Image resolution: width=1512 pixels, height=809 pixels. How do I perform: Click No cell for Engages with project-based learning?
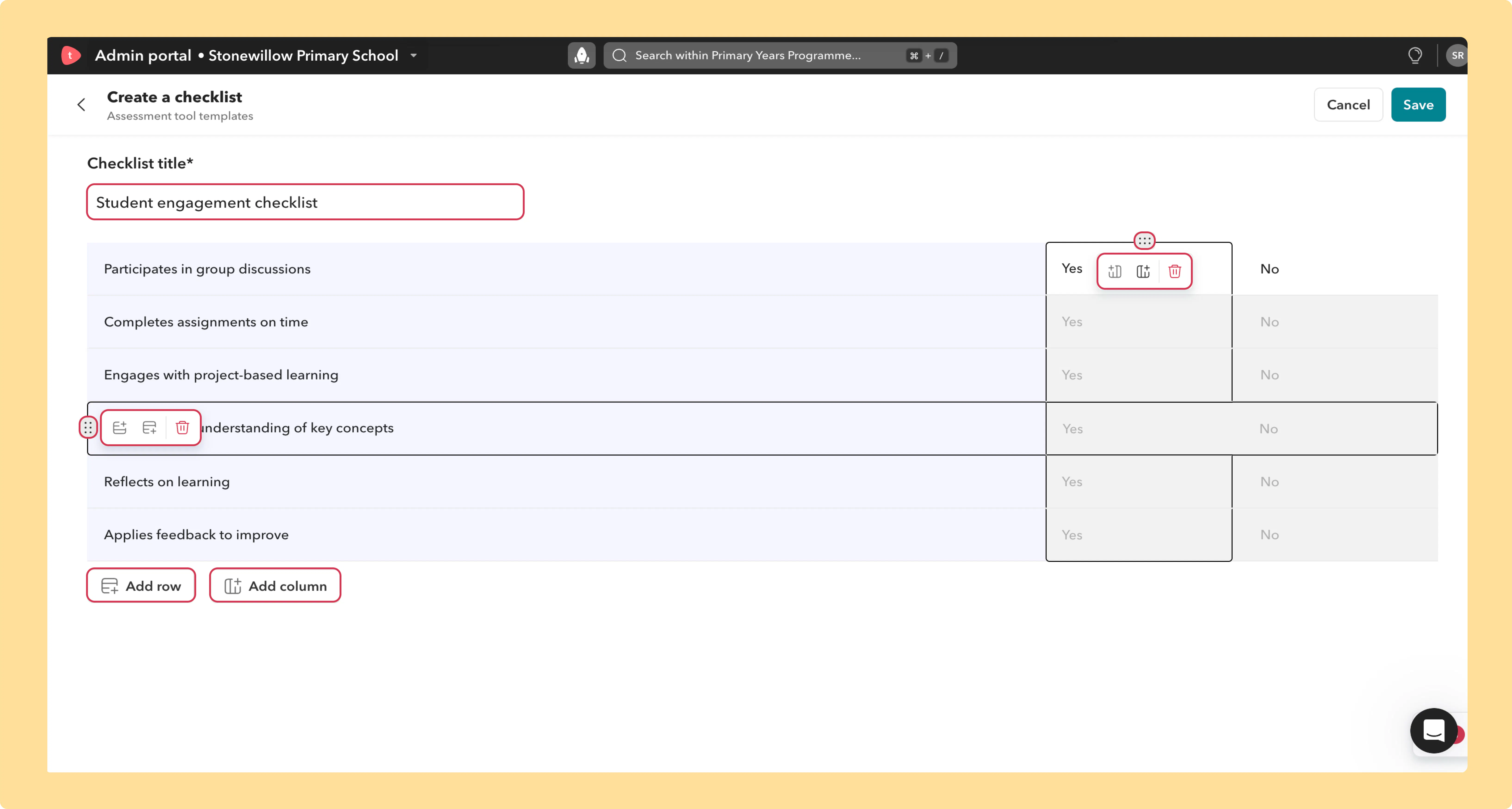click(1335, 375)
